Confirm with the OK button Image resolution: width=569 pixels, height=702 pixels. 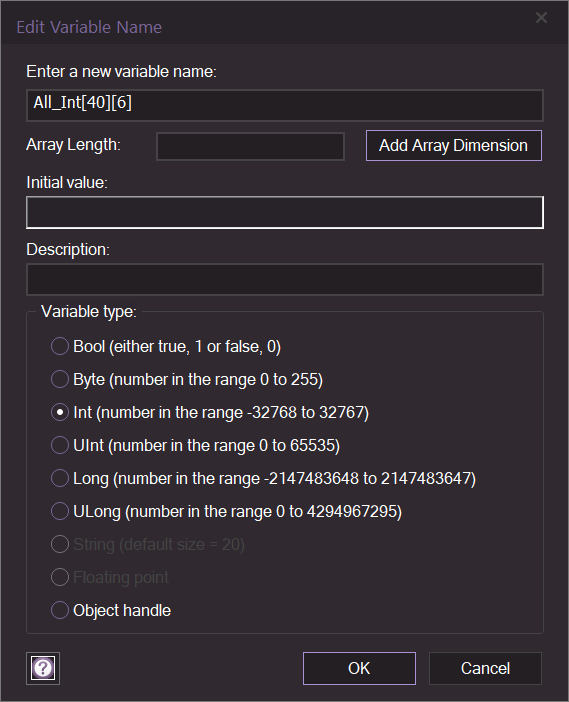(359, 668)
